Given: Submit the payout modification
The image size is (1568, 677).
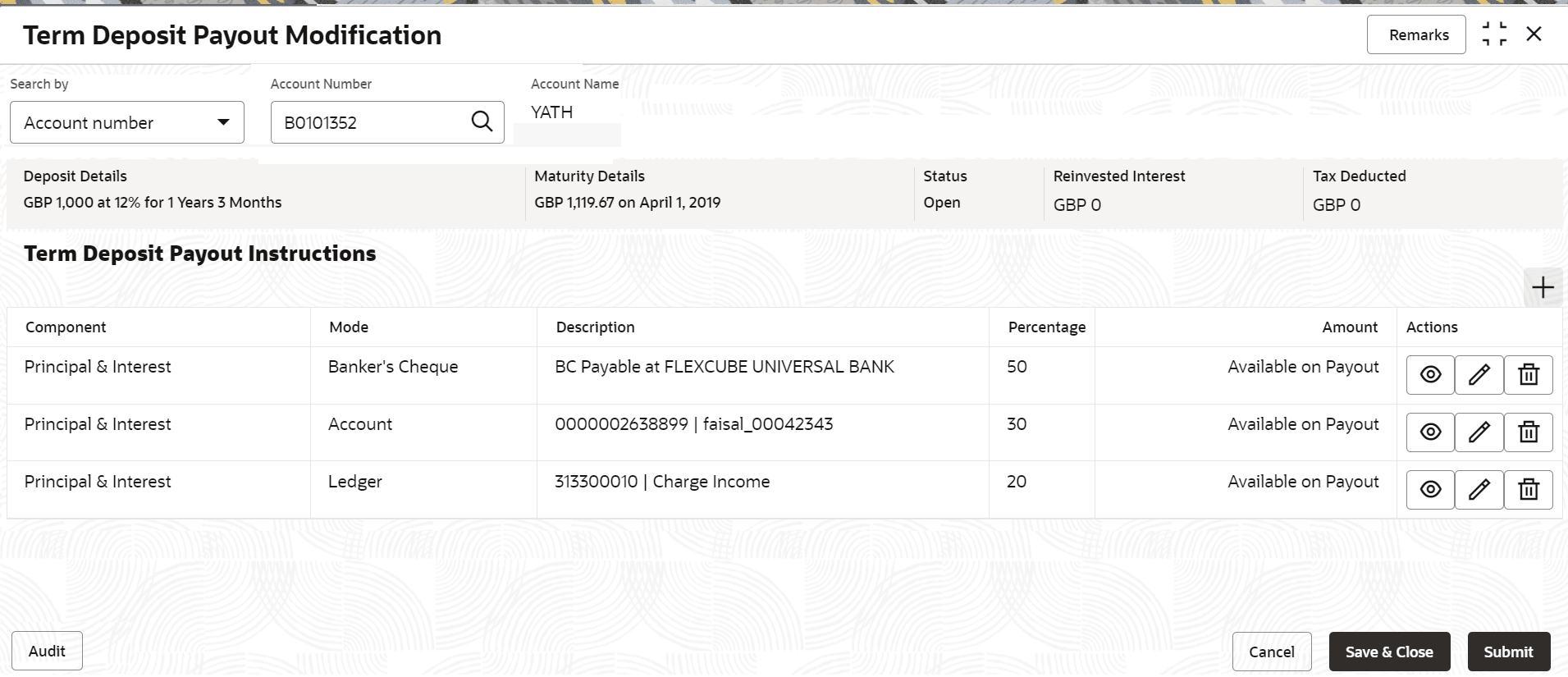Looking at the screenshot, I should (1508, 652).
